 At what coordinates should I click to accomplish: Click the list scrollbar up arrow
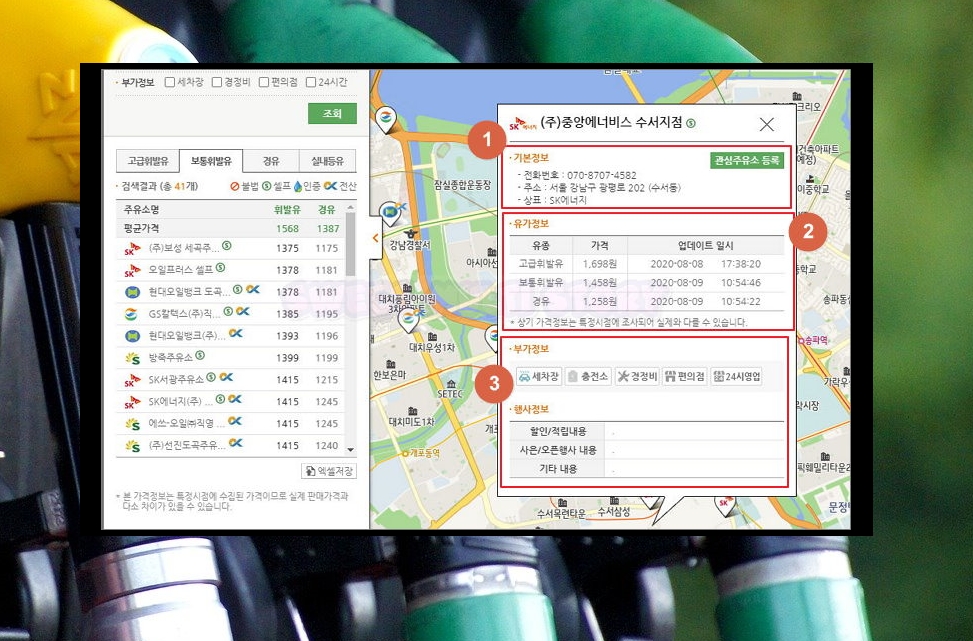pos(351,207)
